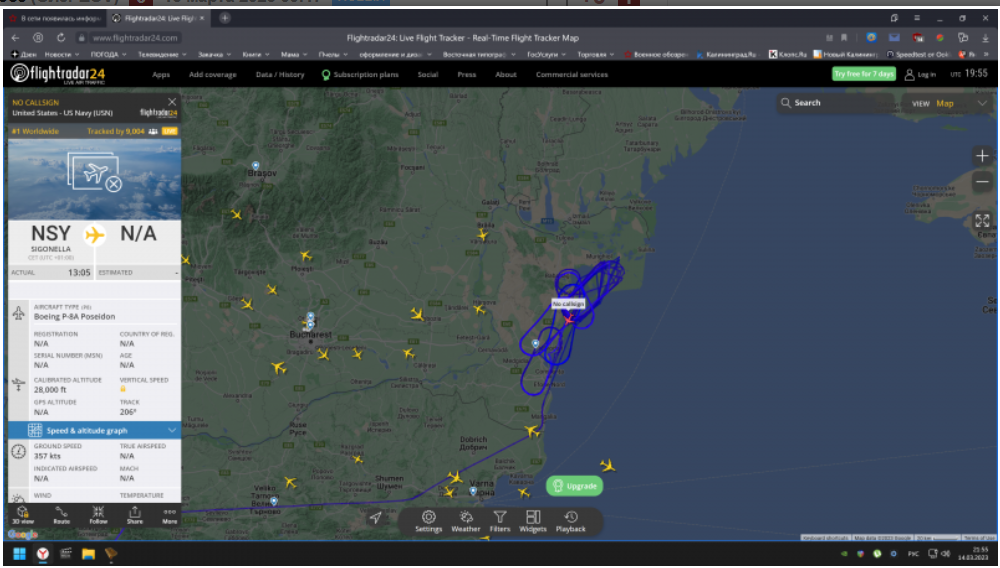Open More flight options
The height and width of the screenshot is (568, 1000).
tap(169, 515)
